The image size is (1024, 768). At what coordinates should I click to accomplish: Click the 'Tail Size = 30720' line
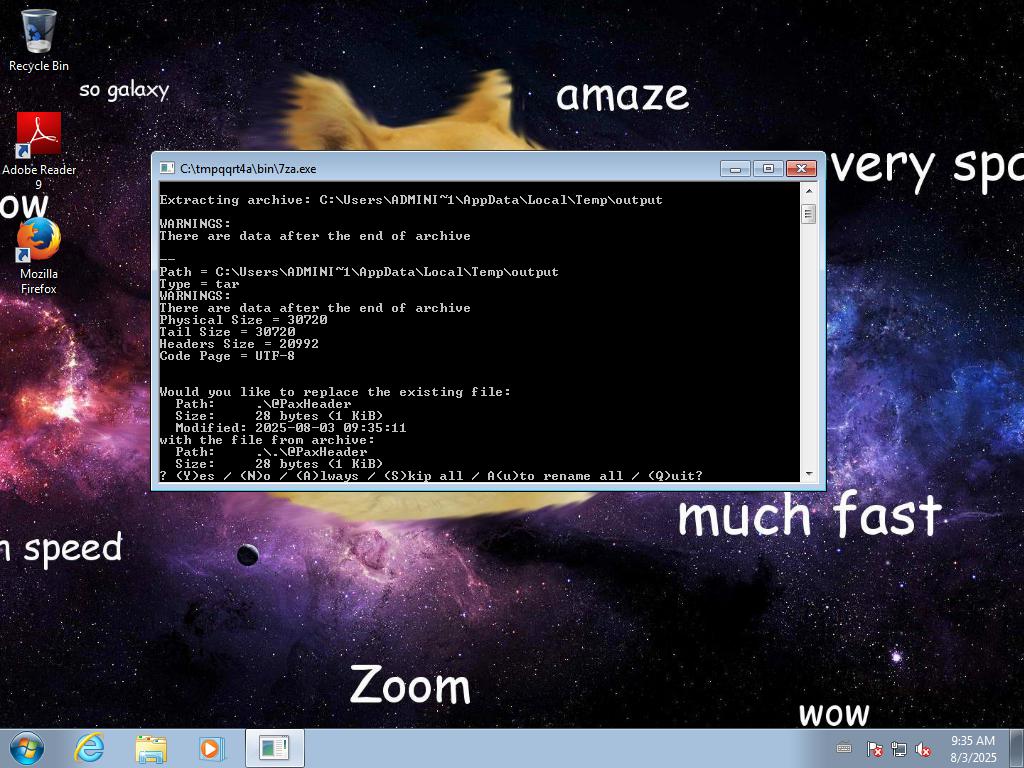pyautogui.click(x=227, y=332)
